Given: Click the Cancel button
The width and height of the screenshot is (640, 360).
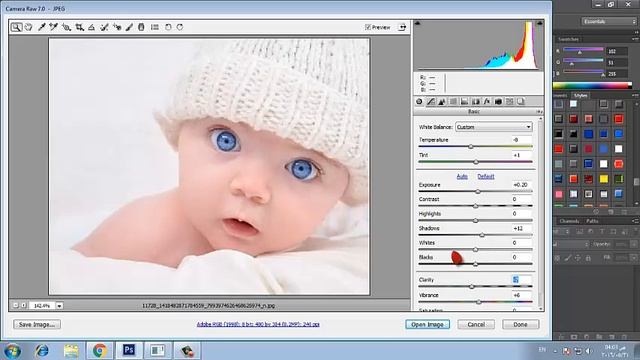Looking at the screenshot, I should click(x=476, y=324).
